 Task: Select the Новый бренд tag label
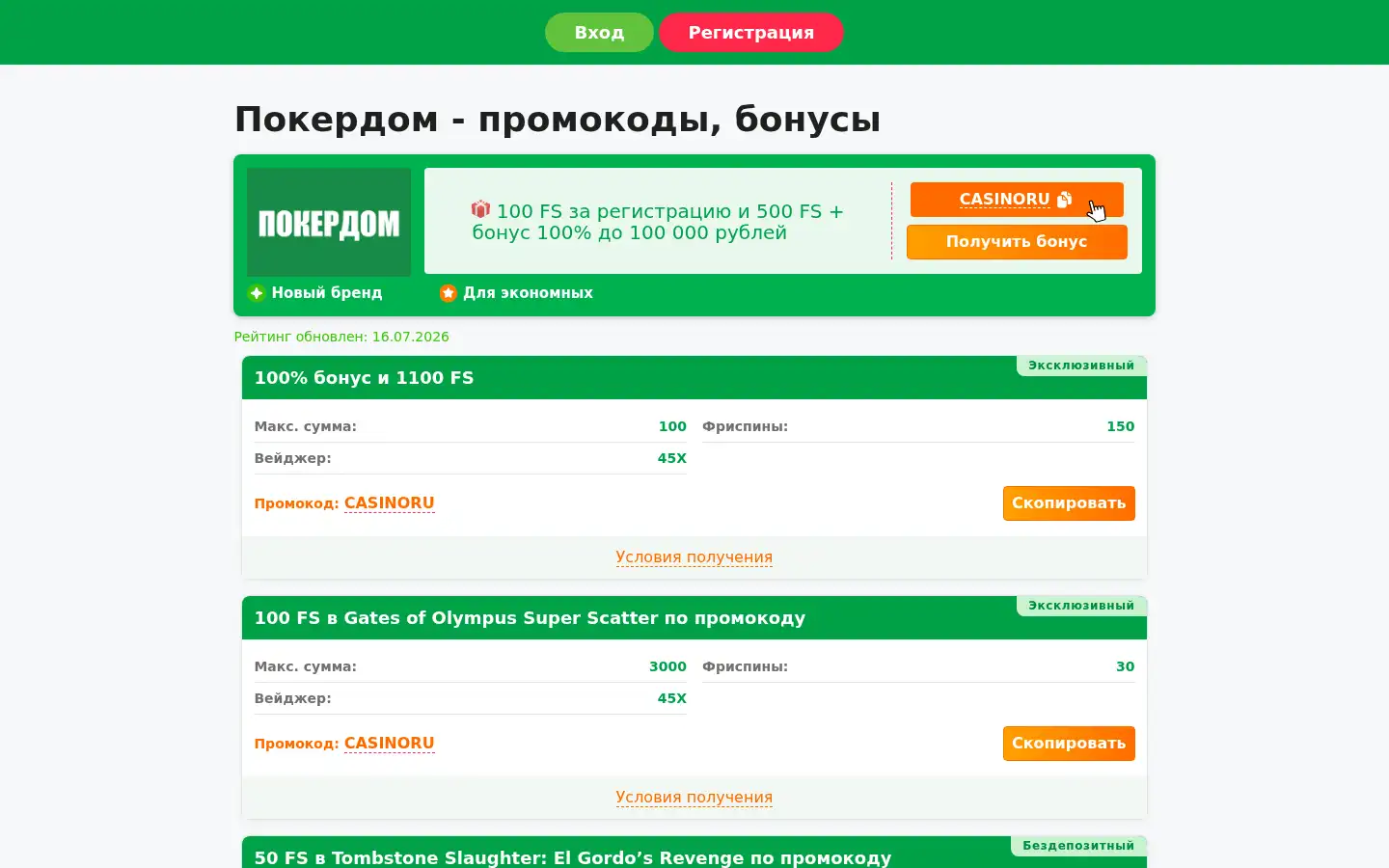point(327,292)
